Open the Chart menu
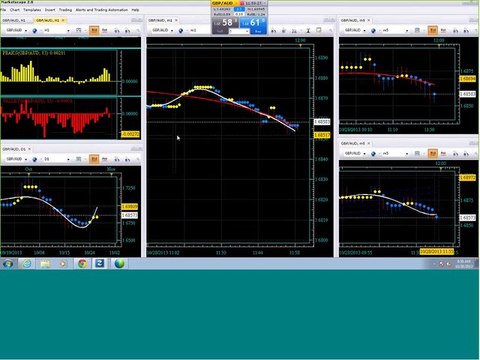The height and width of the screenshot is (360, 480). 15,10
